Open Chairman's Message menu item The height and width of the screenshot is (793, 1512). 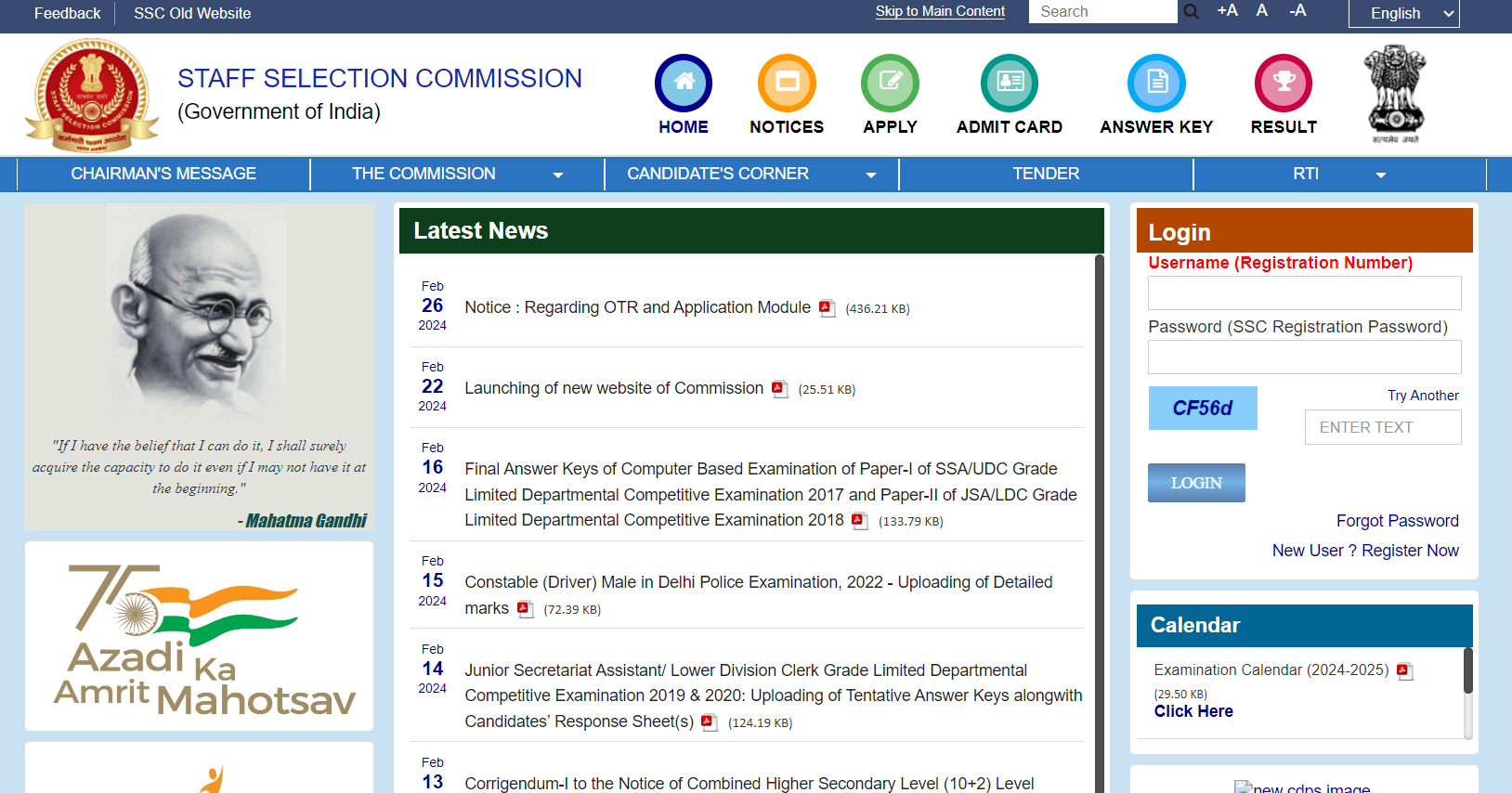[x=163, y=174]
